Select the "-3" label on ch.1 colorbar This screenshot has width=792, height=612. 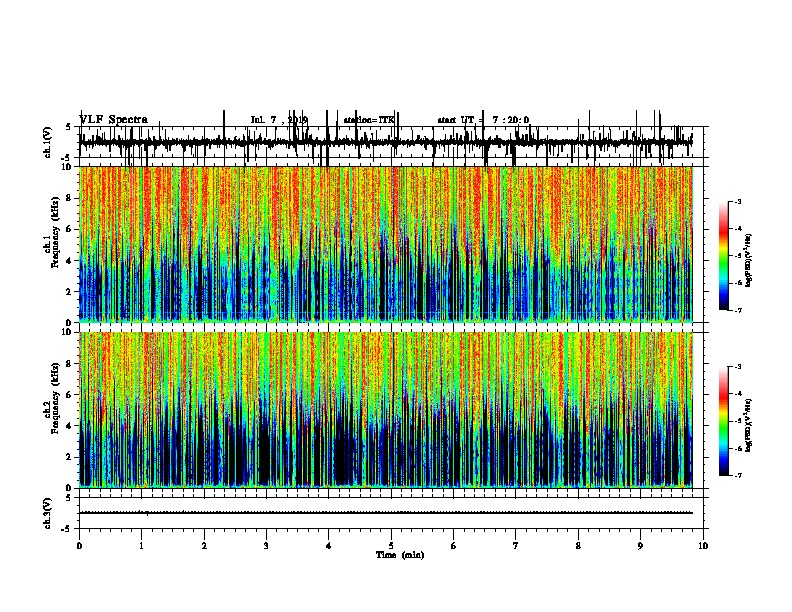738,202
